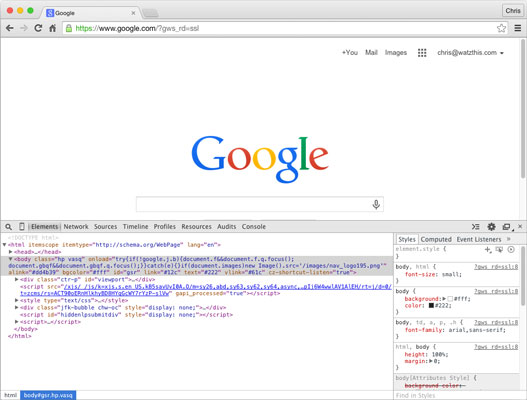Click the Google tab favicon

click(50, 13)
